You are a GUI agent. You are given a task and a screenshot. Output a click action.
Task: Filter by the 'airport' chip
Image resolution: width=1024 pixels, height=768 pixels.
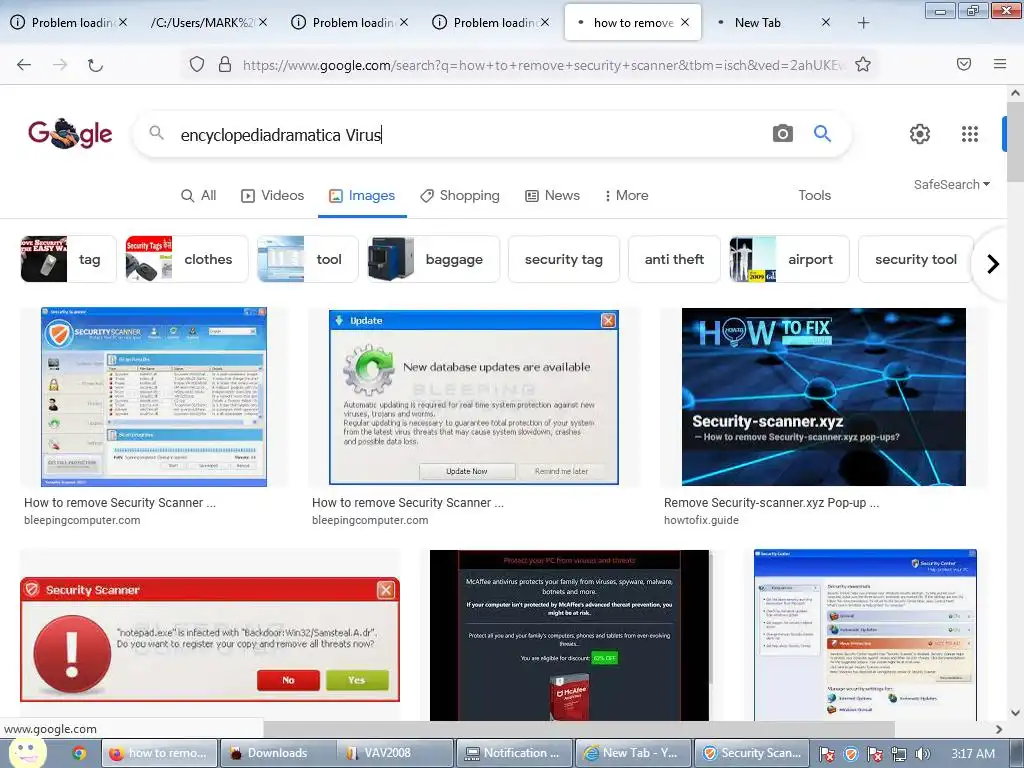[x=789, y=259]
